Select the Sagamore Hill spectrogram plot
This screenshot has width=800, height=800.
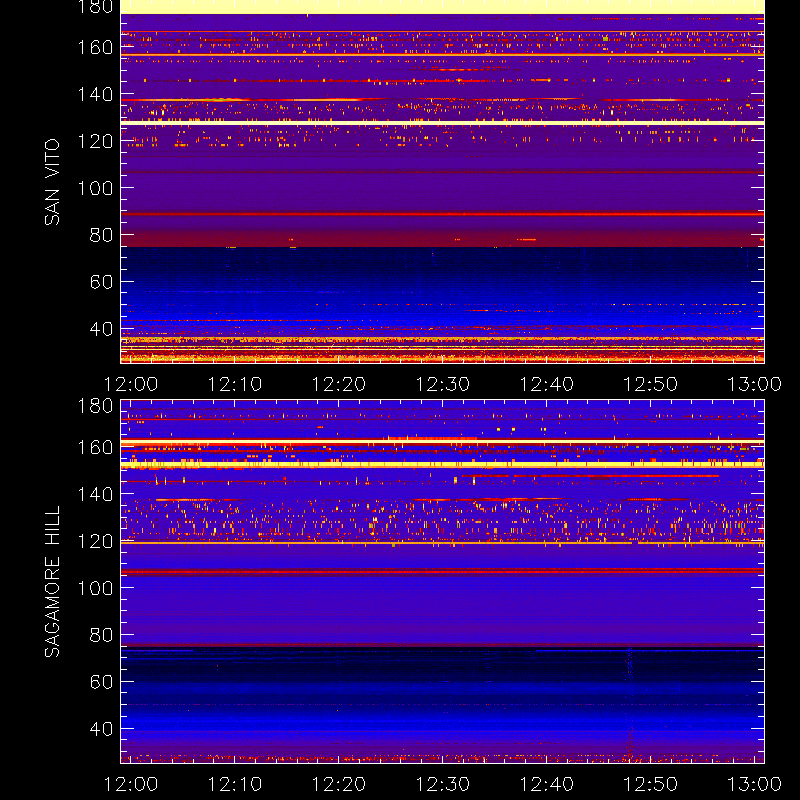[x=442, y=582]
